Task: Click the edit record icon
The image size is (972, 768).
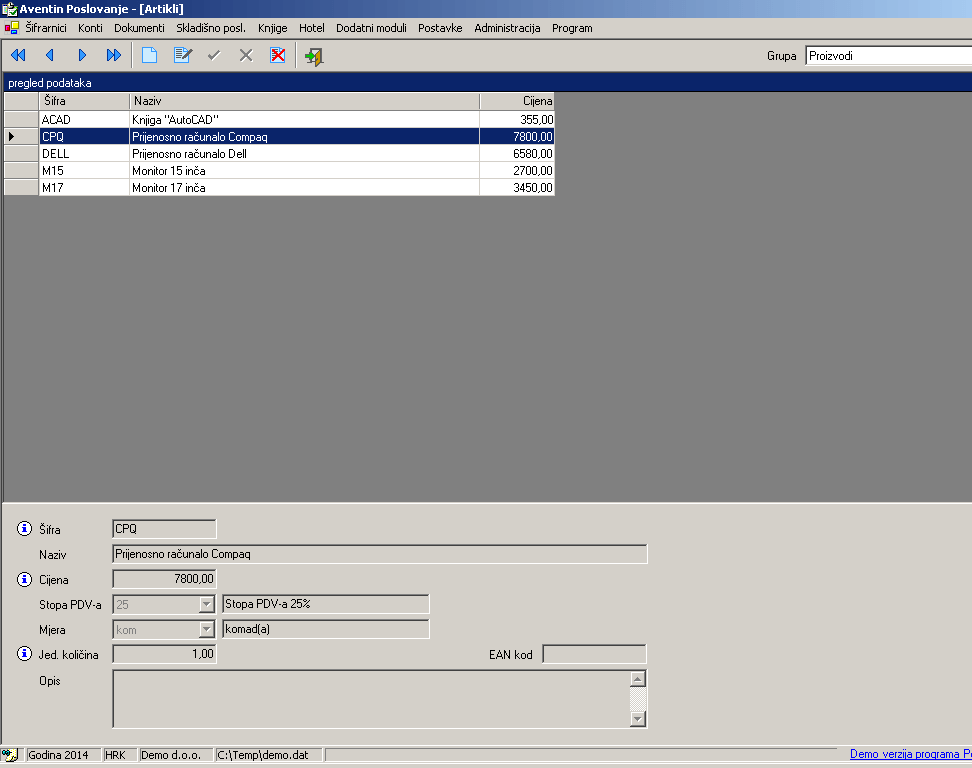Action: (182, 56)
